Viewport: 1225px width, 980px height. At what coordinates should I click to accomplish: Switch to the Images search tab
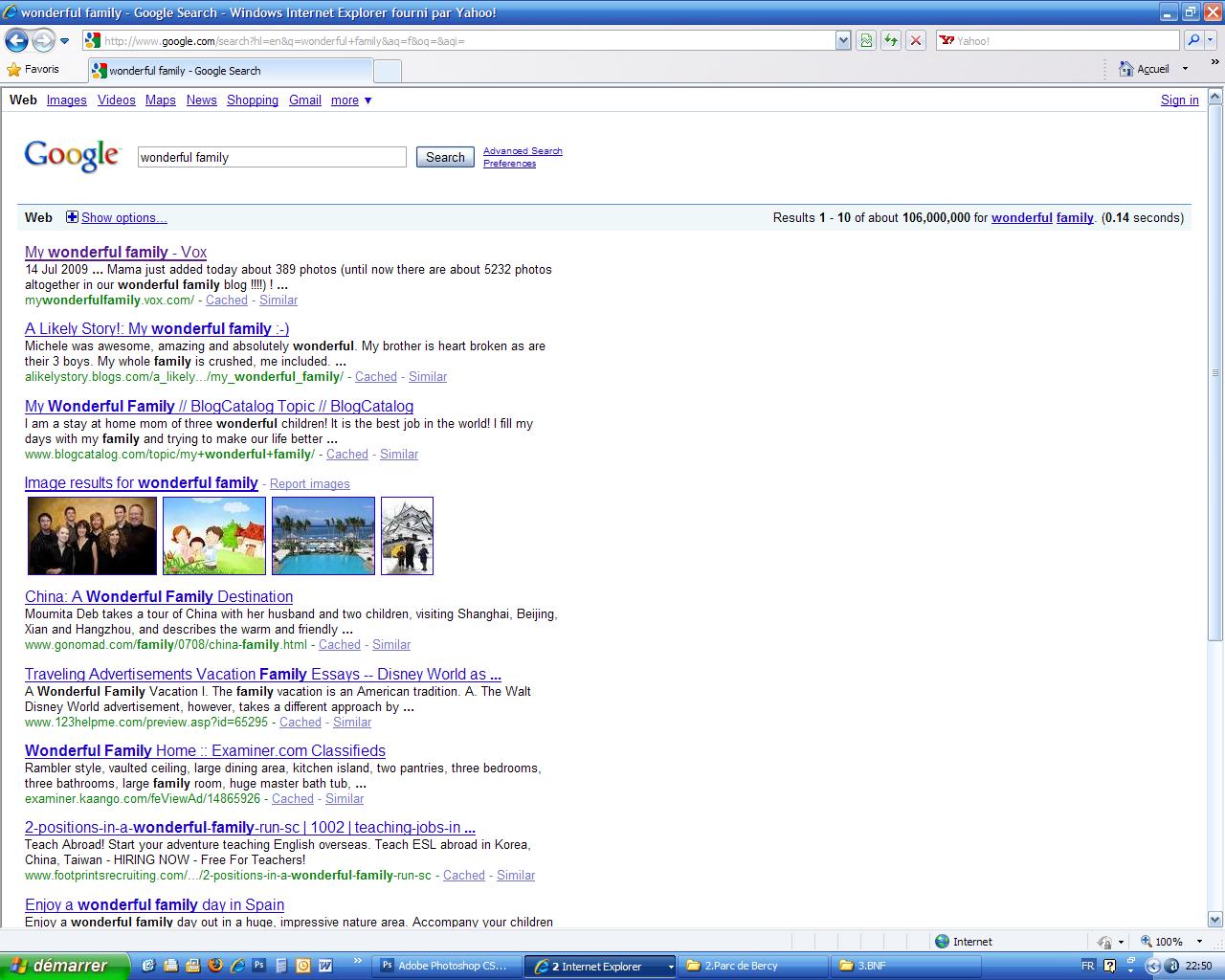67,100
